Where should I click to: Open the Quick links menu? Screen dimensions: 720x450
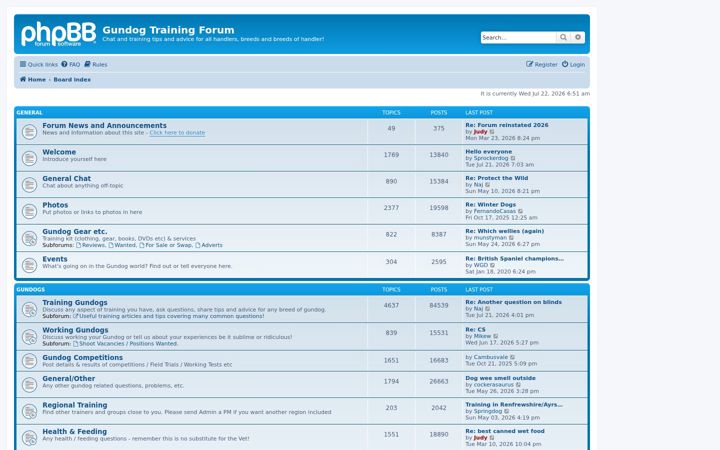click(x=39, y=65)
